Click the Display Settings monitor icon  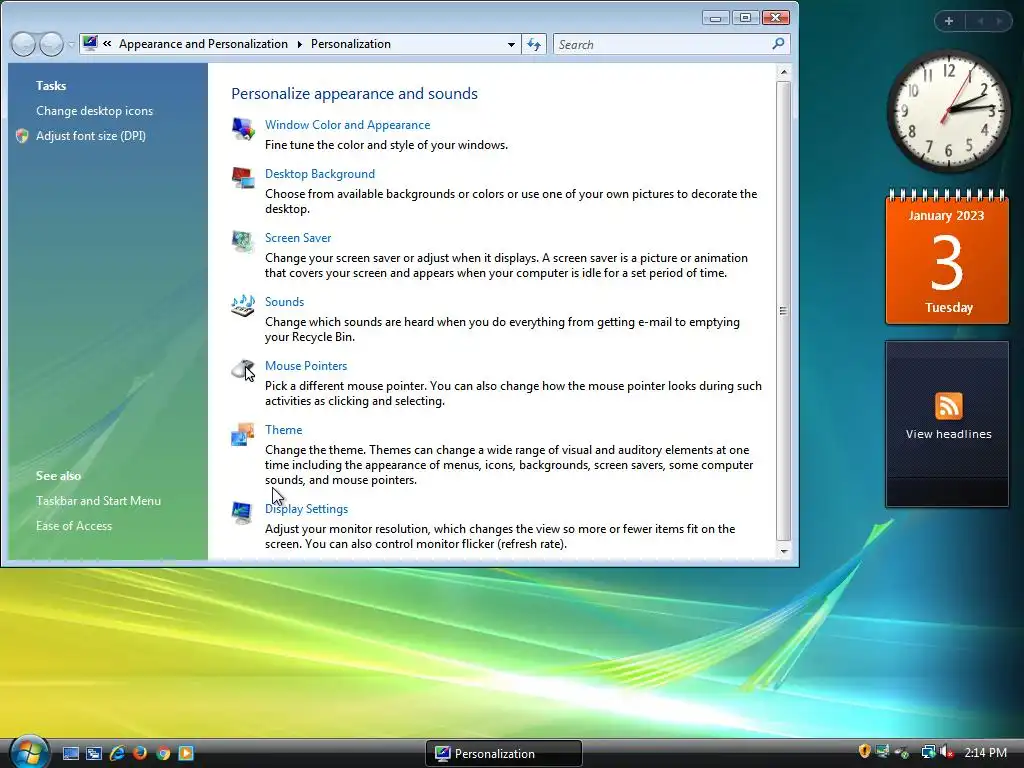242,513
